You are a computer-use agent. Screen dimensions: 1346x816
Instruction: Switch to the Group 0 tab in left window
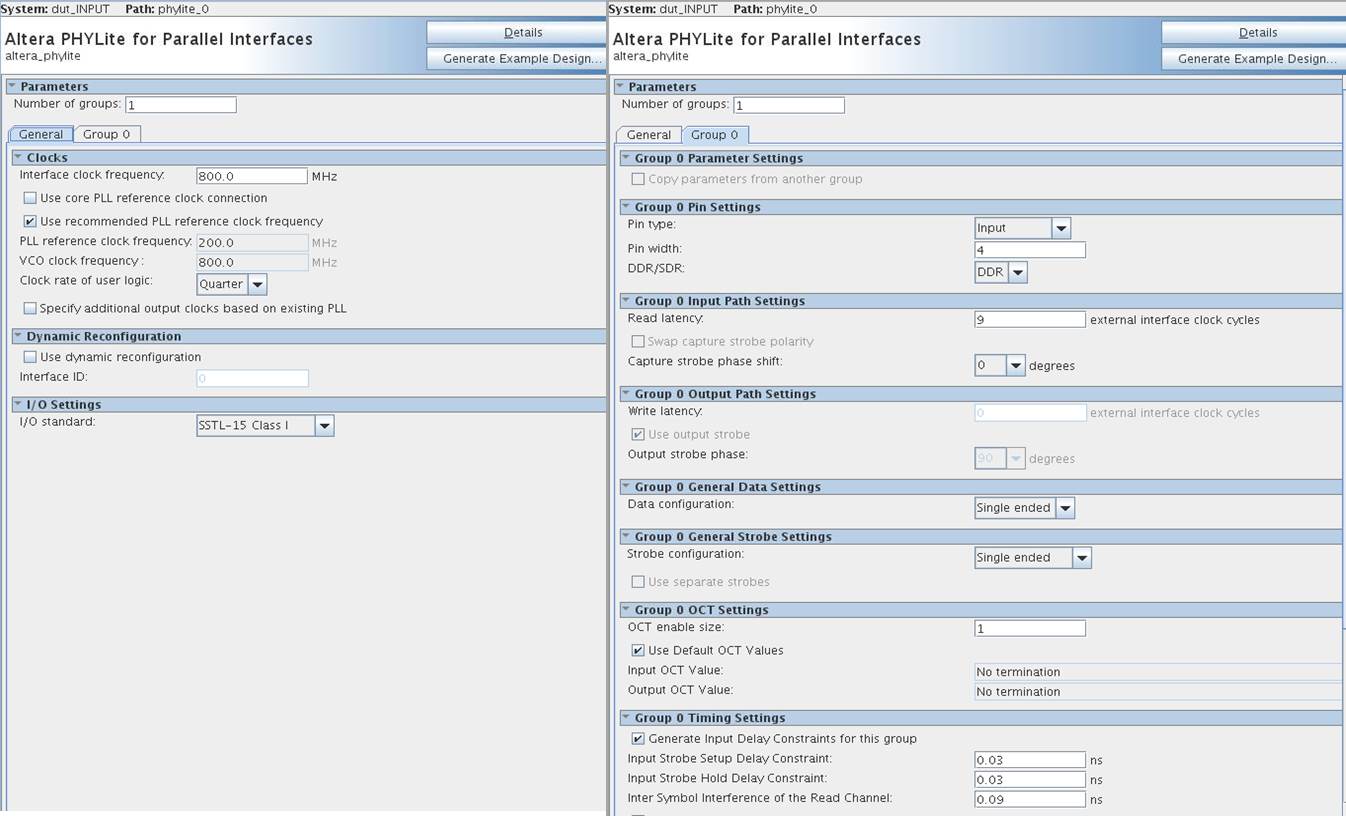point(107,134)
